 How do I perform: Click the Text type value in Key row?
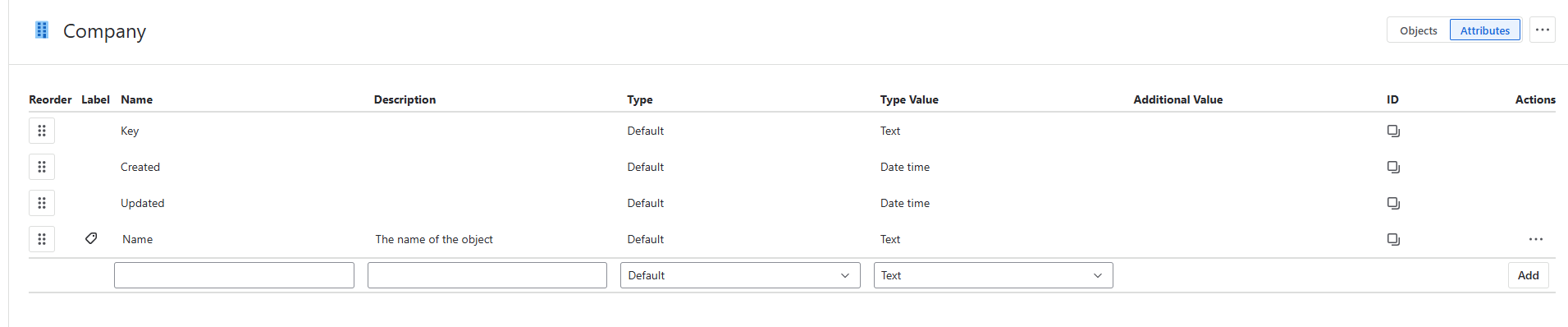point(890,131)
